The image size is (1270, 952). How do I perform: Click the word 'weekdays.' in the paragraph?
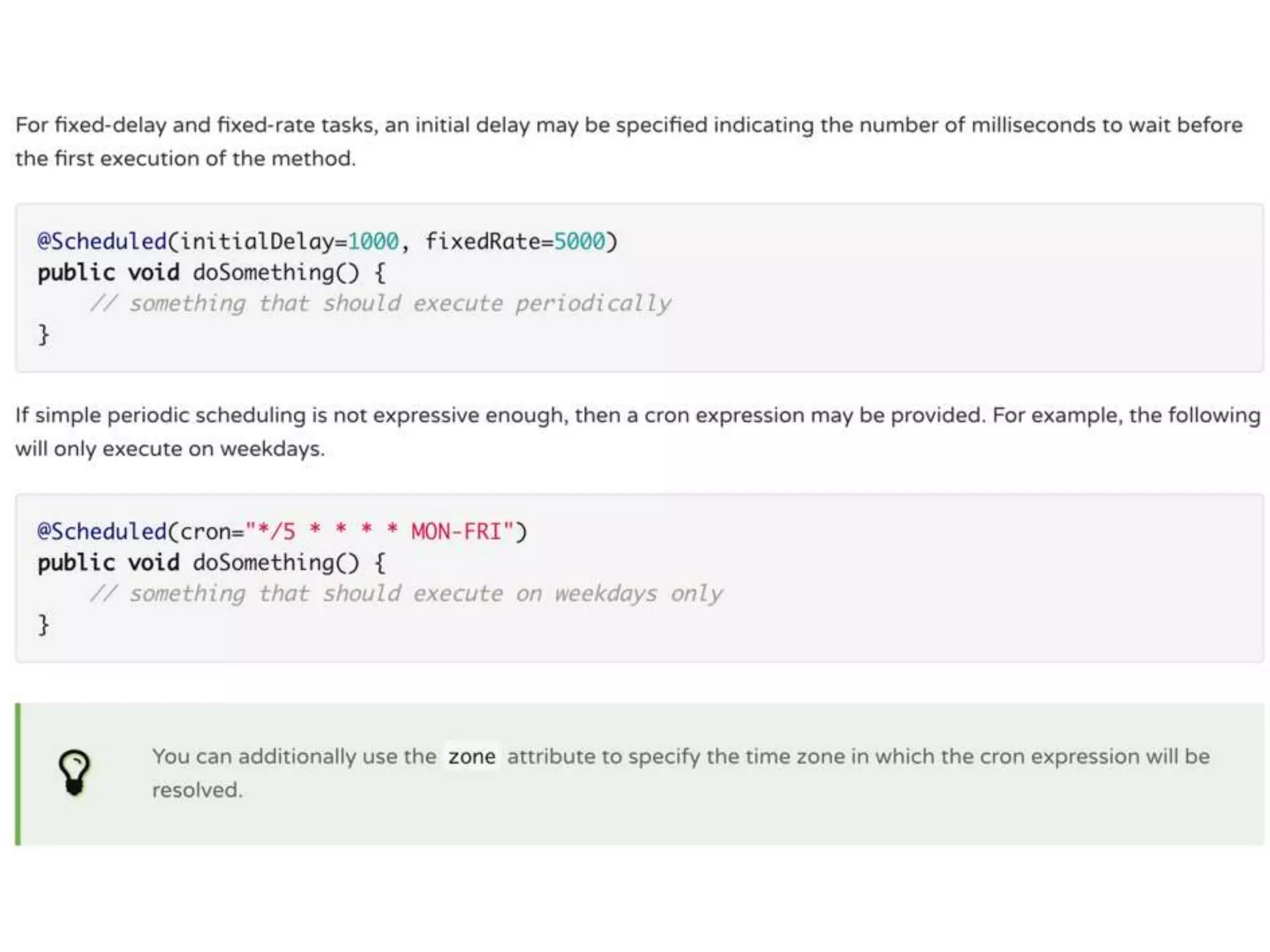pyautogui.click(x=272, y=448)
